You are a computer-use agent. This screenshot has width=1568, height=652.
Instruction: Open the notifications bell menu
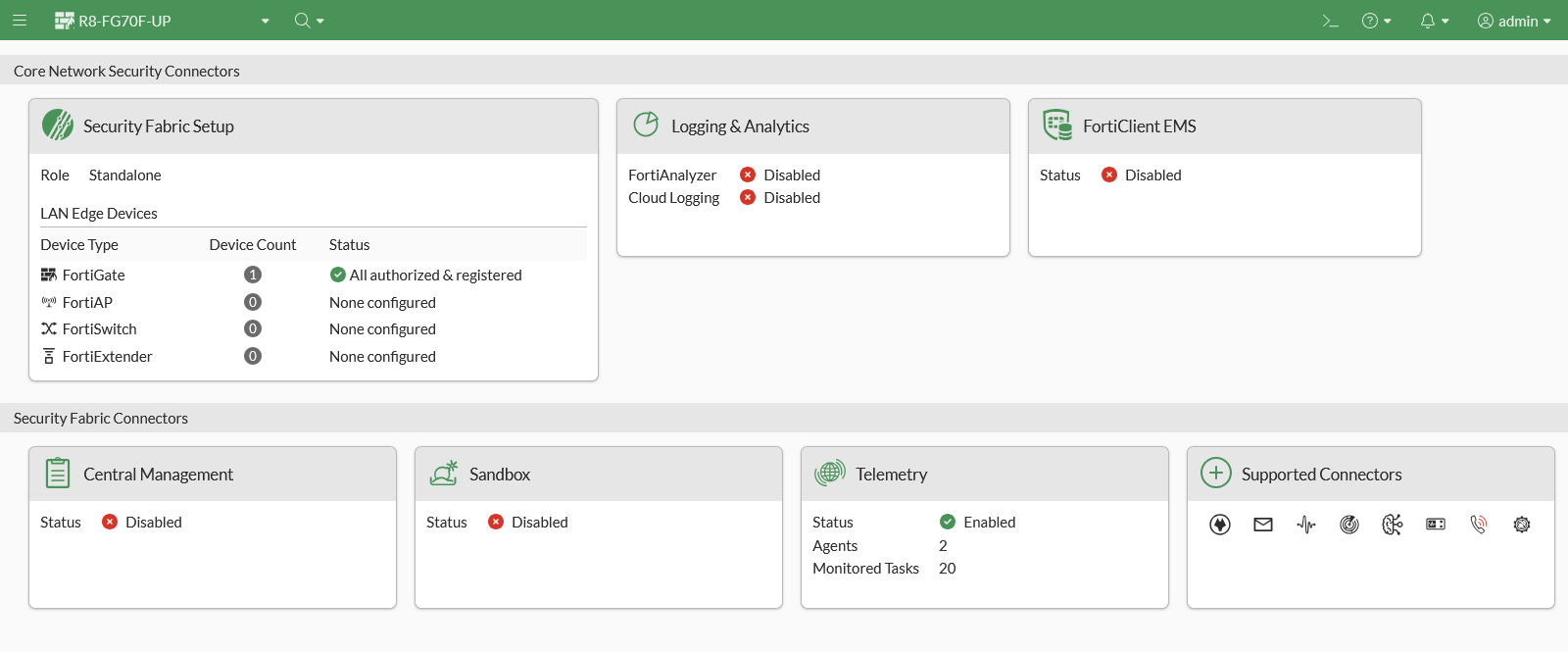(x=1435, y=21)
